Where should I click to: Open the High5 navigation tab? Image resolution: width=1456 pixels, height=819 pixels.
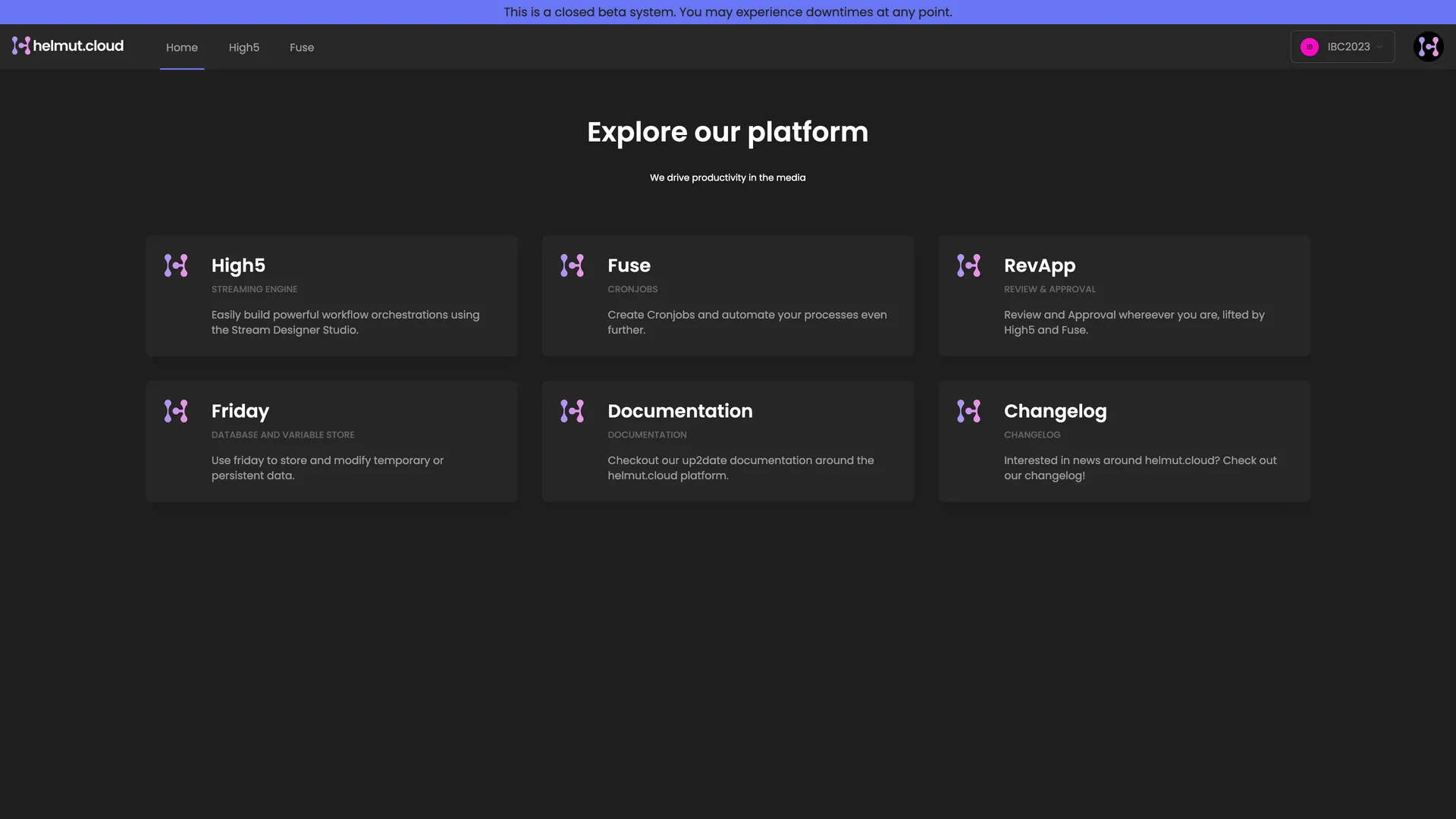244,47
